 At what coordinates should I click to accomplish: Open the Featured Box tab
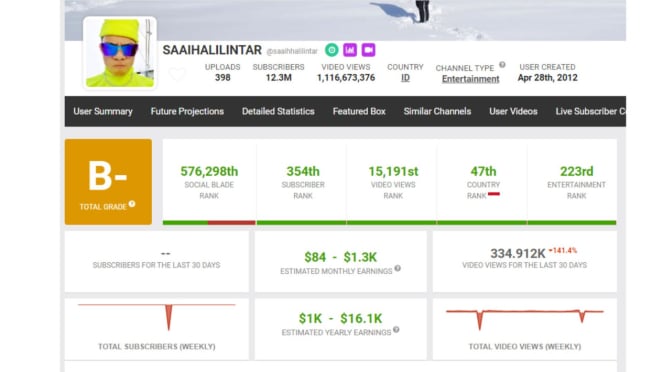(x=359, y=111)
